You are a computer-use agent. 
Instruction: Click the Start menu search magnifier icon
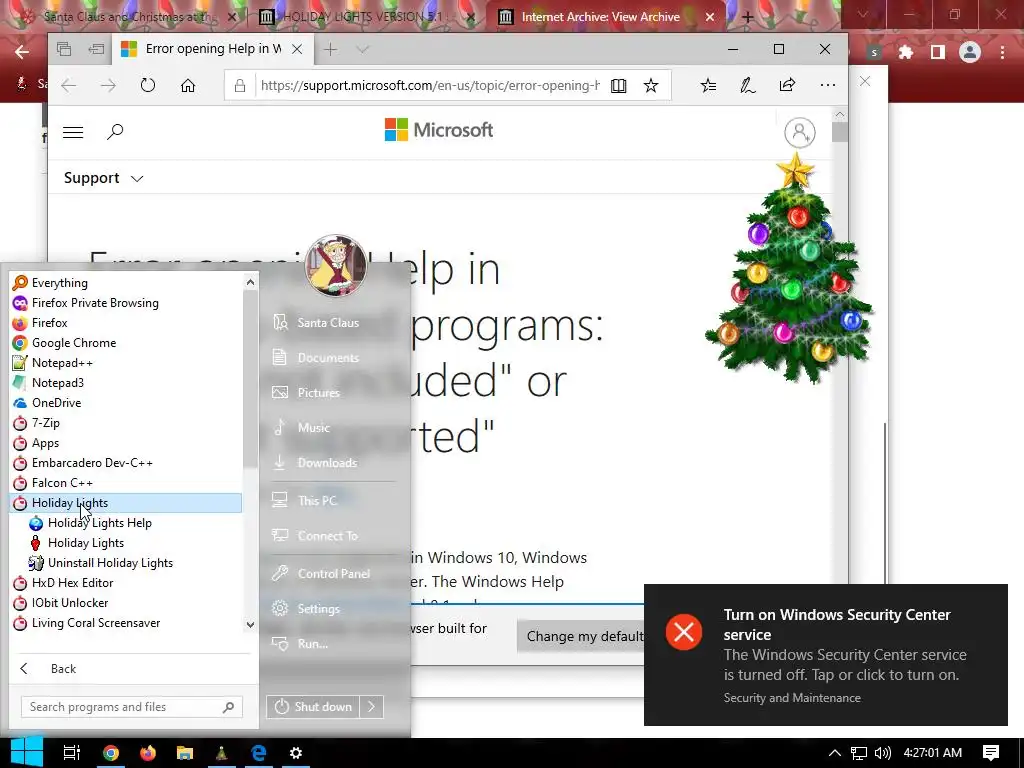point(229,707)
